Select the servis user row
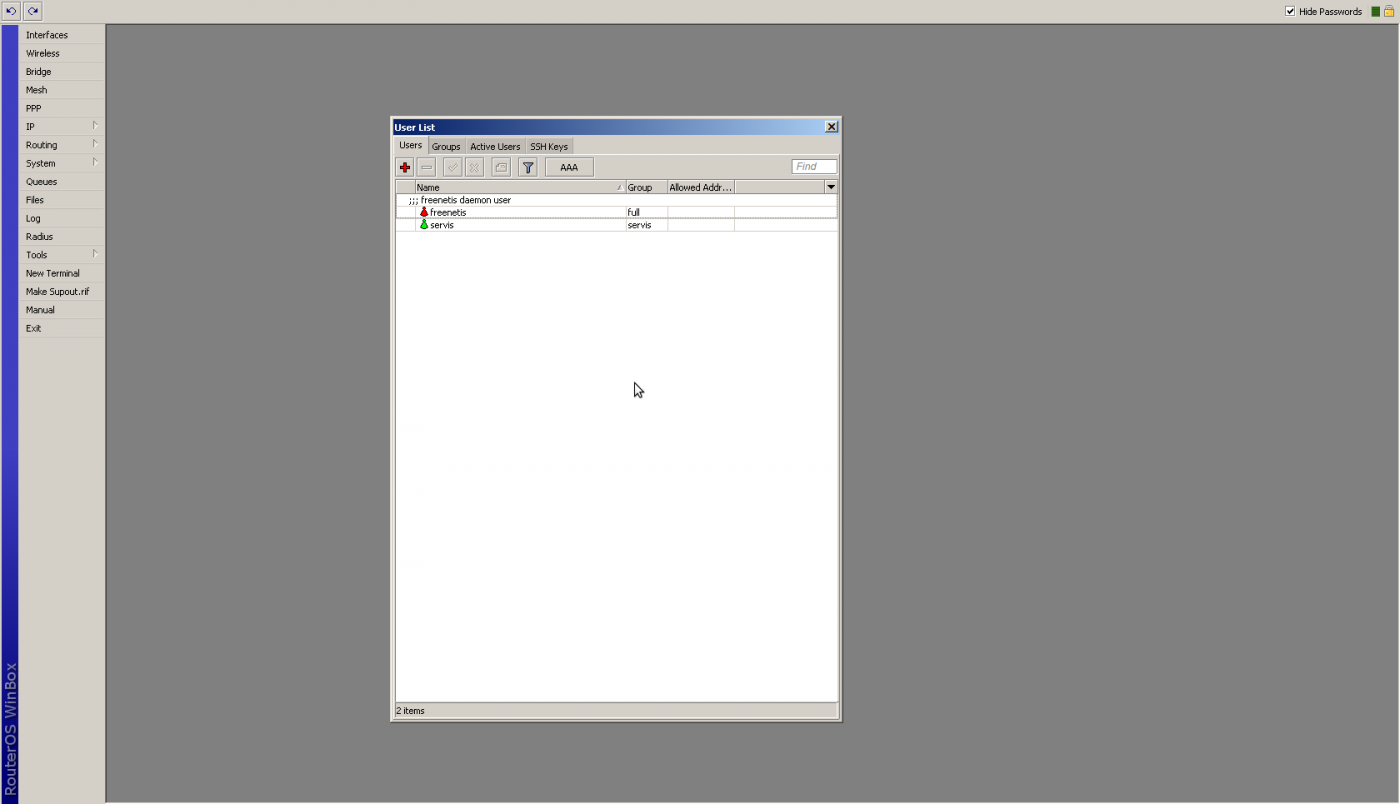Image resolution: width=1400 pixels, height=804 pixels. tap(520, 225)
